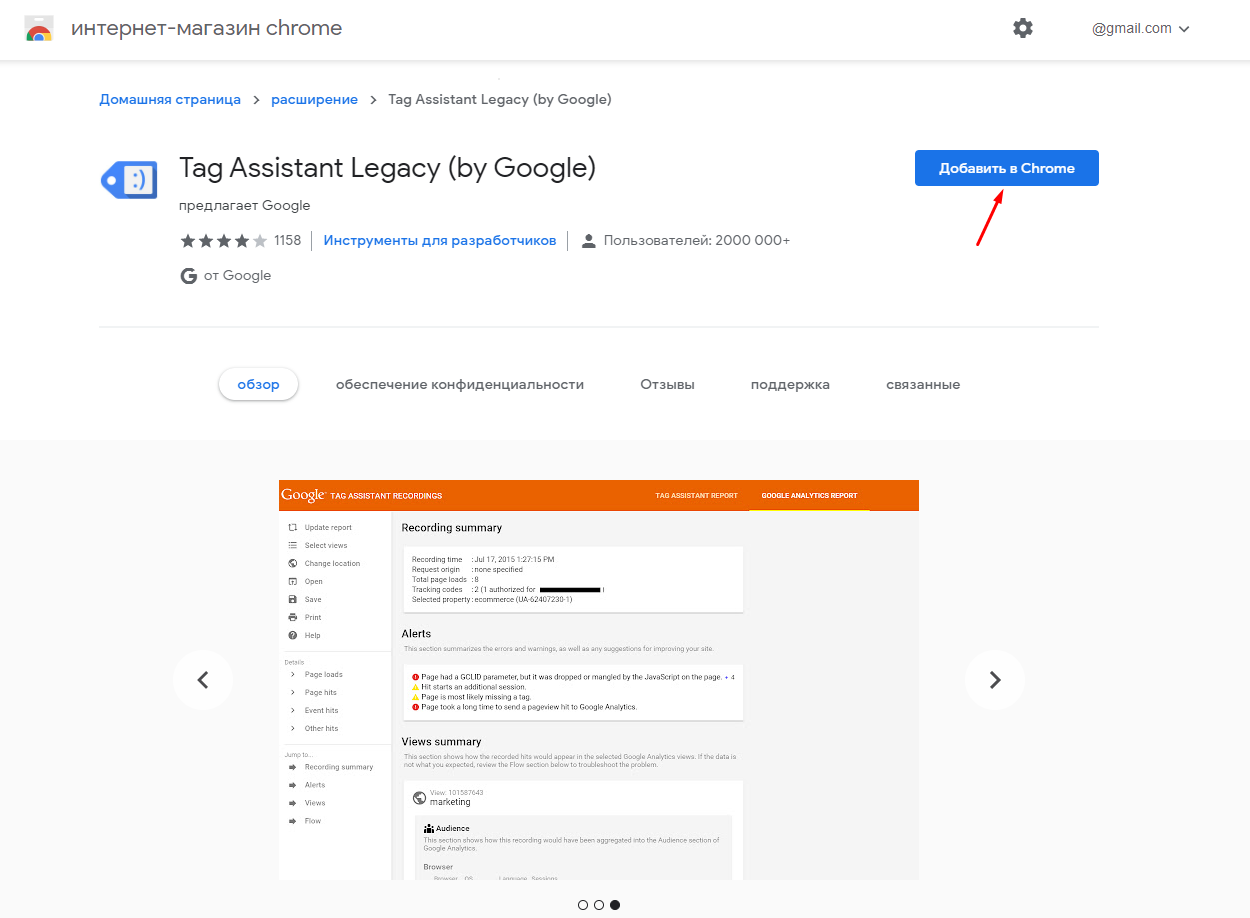Select the second carousel dot
Image resolution: width=1250 pixels, height=918 pixels.
tap(599, 905)
